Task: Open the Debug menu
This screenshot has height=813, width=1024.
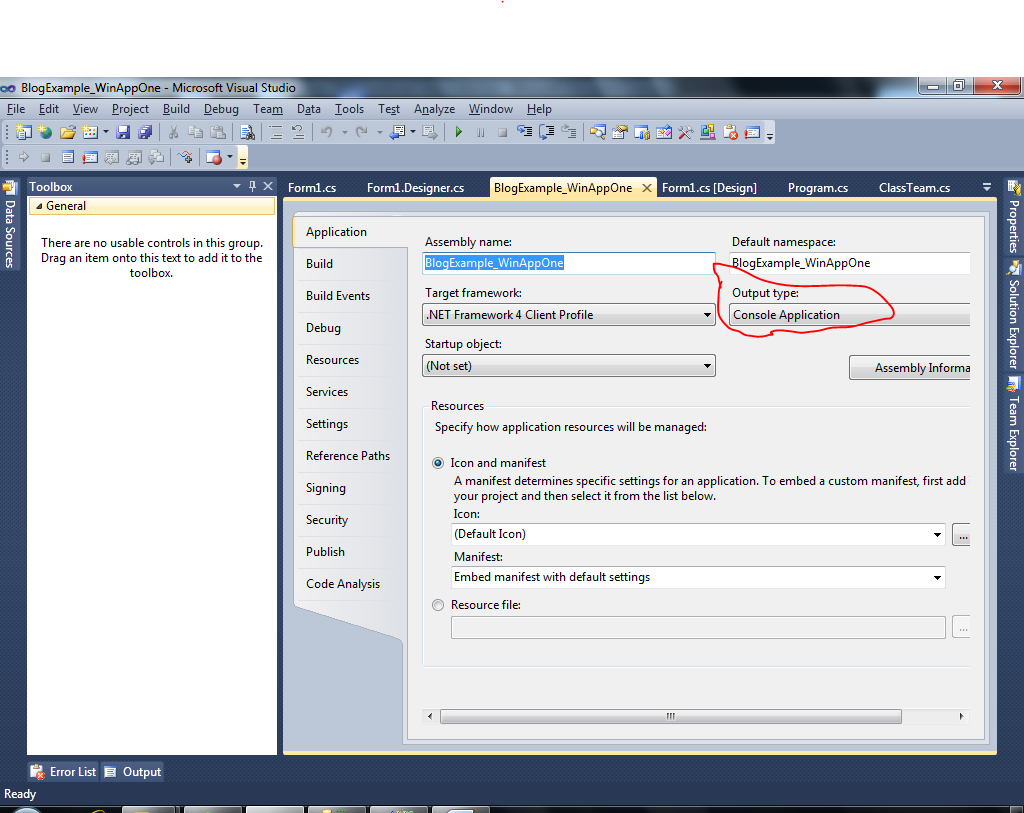Action: [221, 109]
